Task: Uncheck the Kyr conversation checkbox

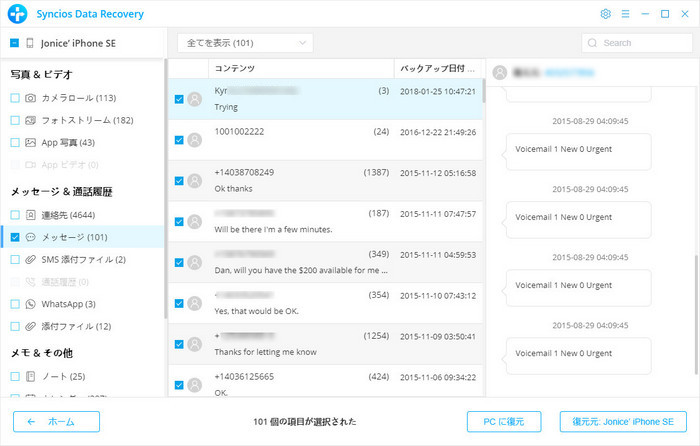Action: tap(179, 99)
